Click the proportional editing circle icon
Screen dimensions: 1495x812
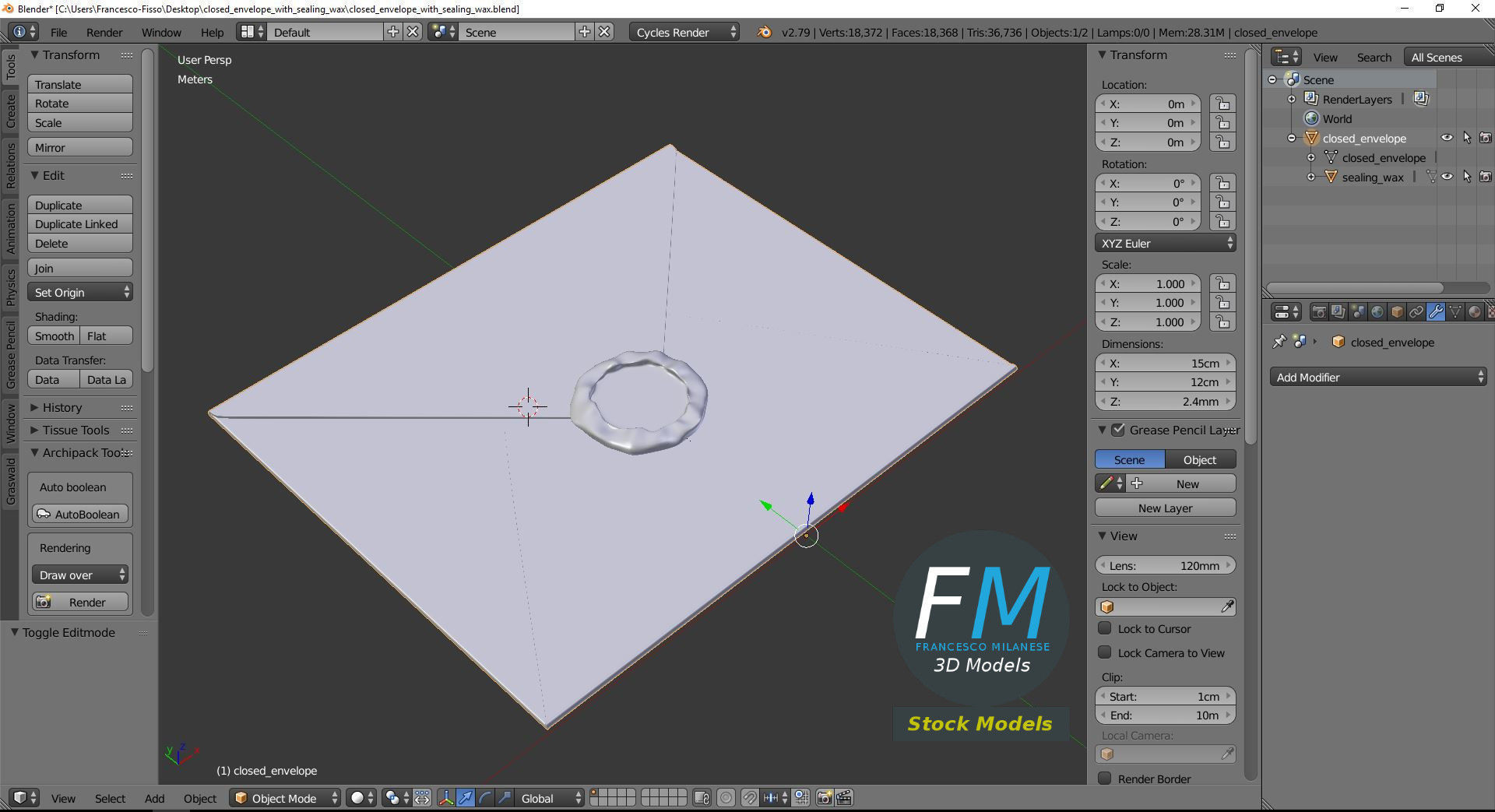(x=726, y=798)
